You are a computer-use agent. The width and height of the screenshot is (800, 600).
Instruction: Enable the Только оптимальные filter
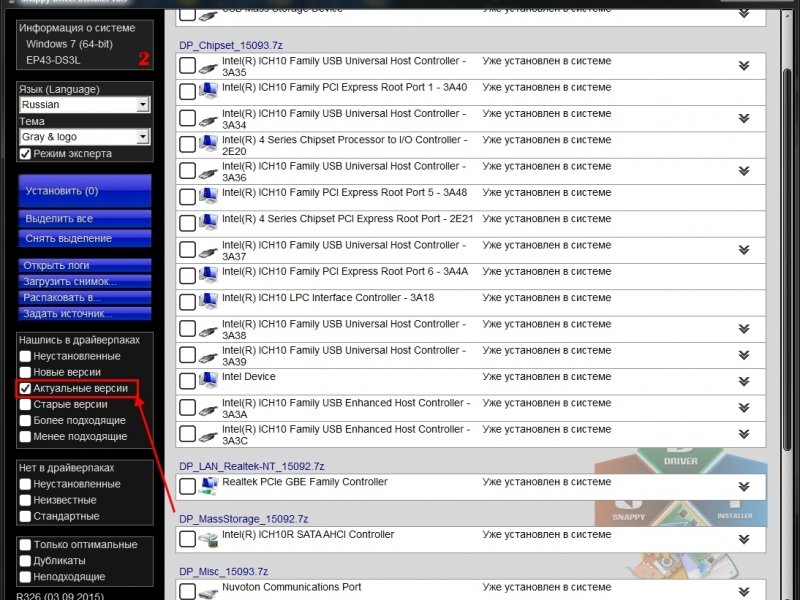click(25, 544)
